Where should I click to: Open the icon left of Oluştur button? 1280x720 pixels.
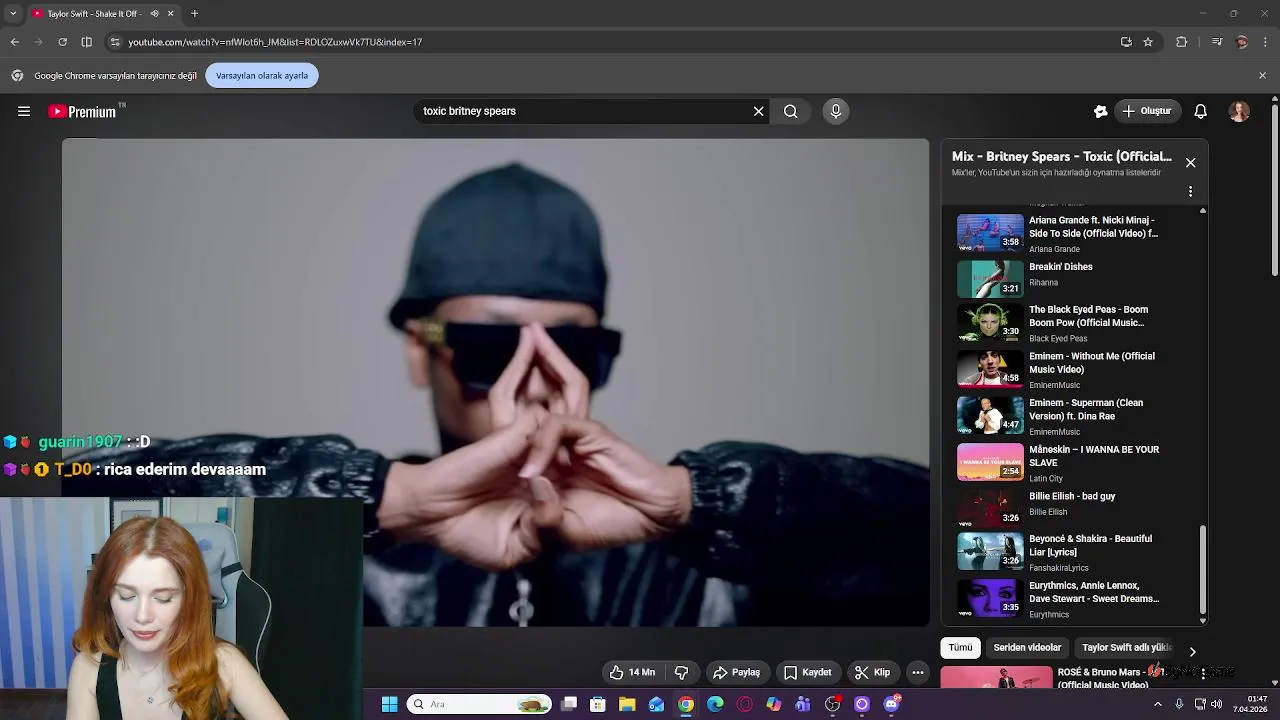tap(1100, 111)
